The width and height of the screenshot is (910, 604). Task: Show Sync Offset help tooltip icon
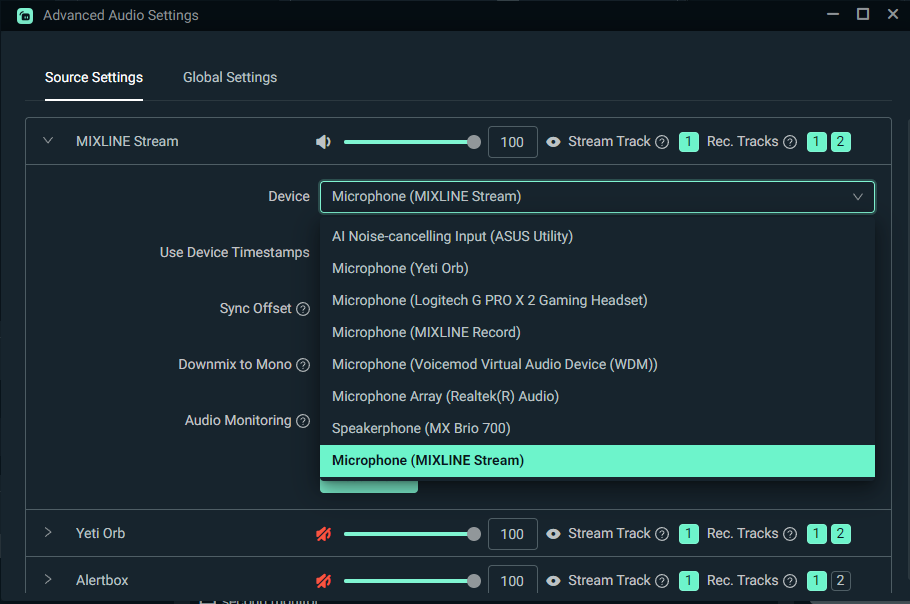[x=303, y=309]
